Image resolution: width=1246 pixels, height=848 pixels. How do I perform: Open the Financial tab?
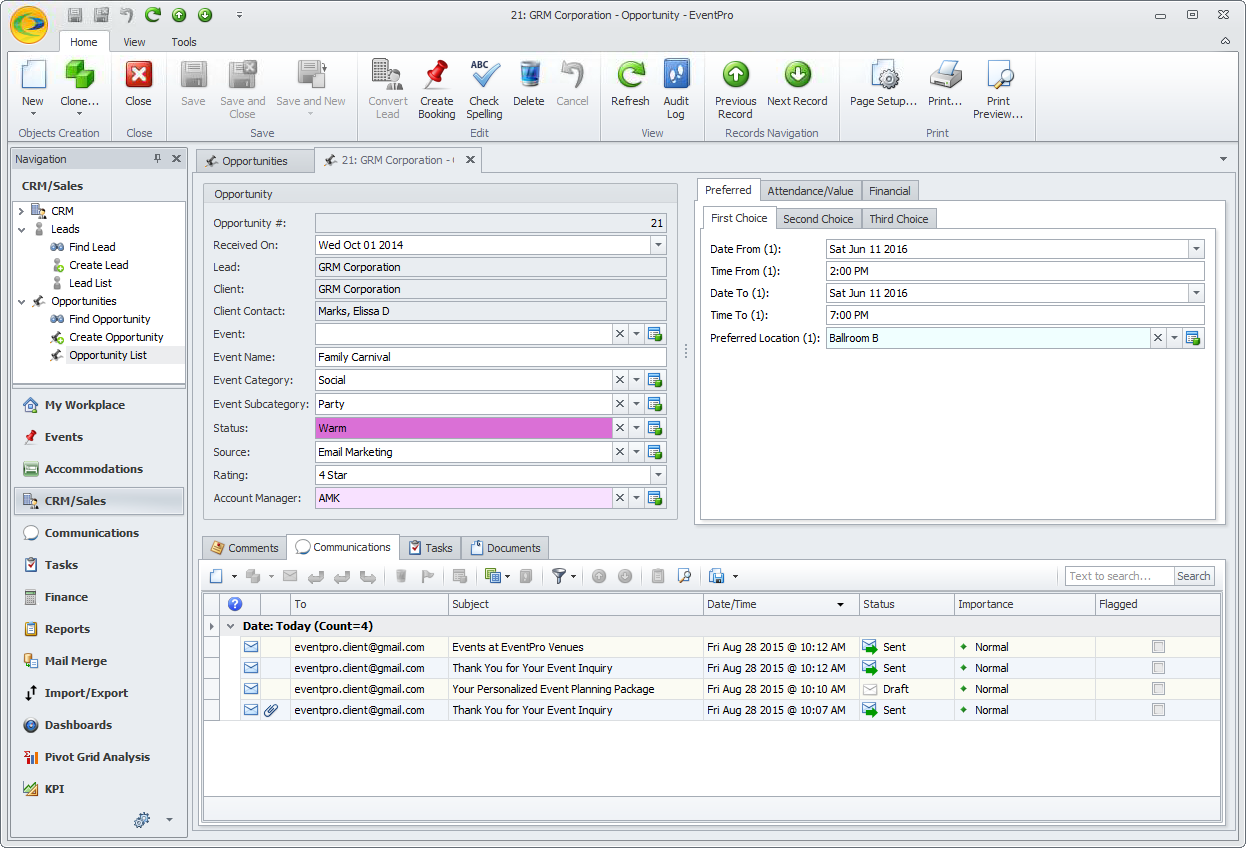coord(890,191)
